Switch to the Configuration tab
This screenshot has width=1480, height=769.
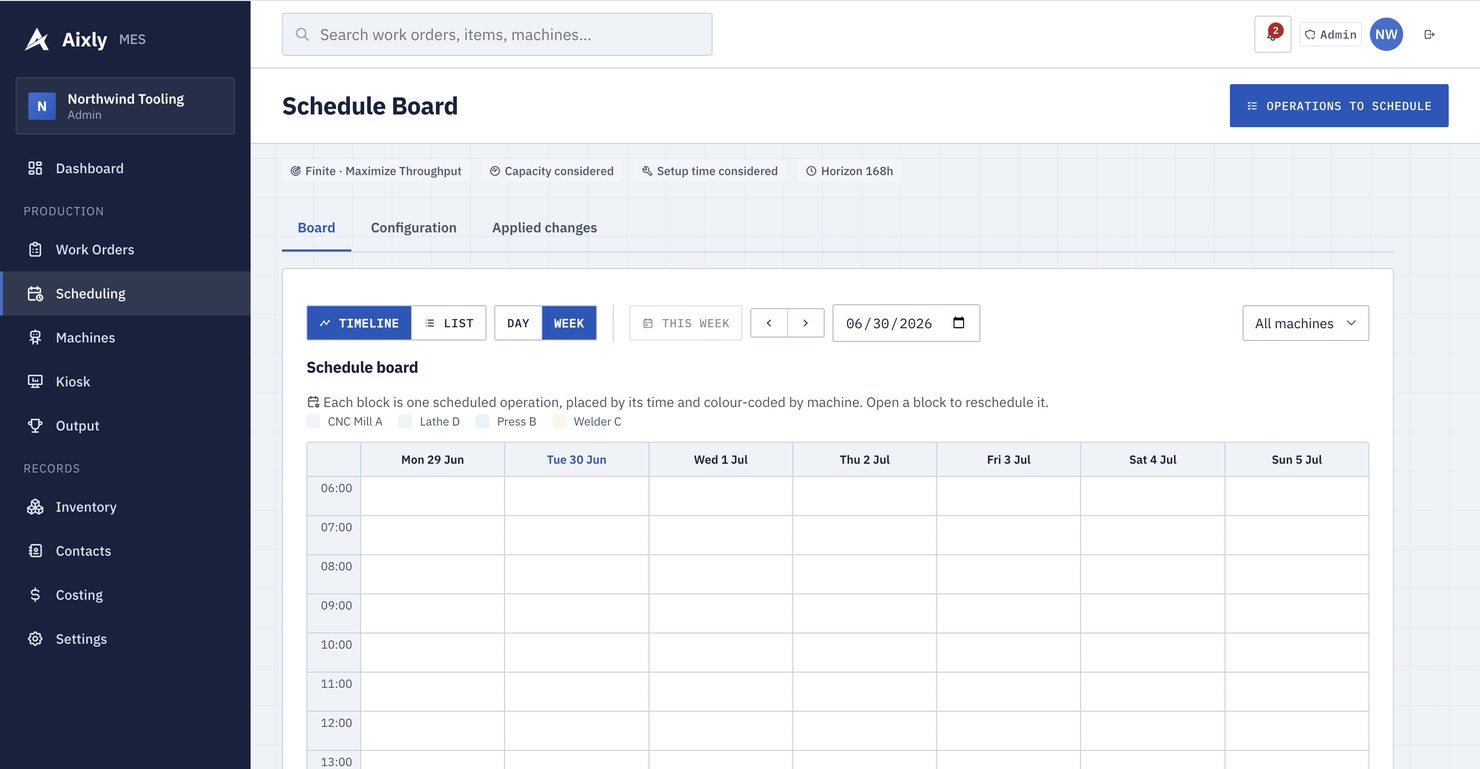pos(414,228)
